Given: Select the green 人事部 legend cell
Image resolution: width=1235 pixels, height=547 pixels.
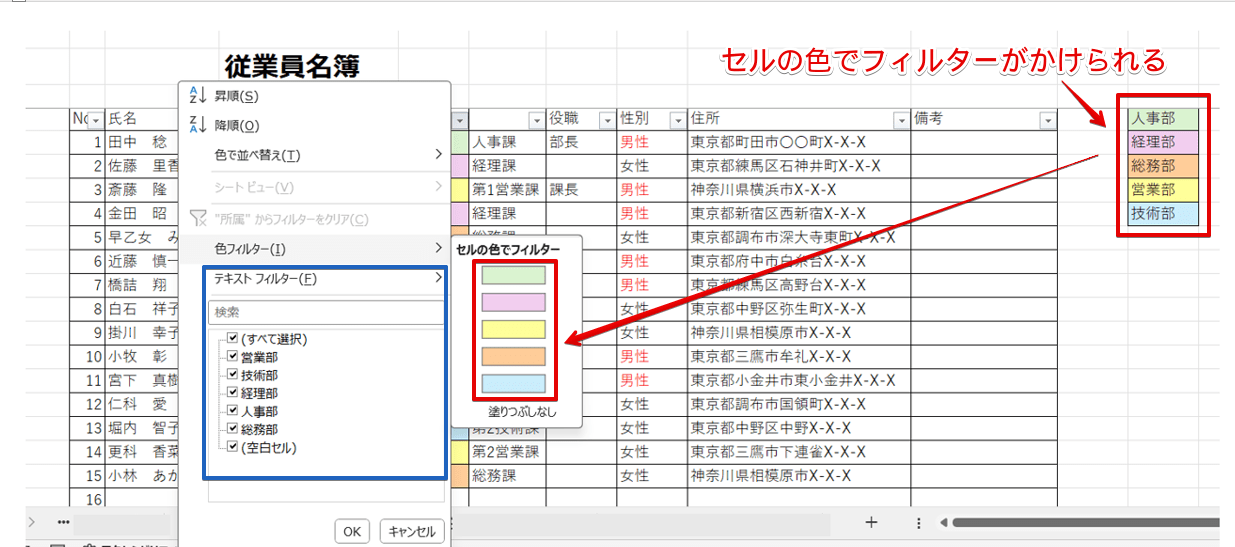Looking at the screenshot, I should click(1163, 118).
